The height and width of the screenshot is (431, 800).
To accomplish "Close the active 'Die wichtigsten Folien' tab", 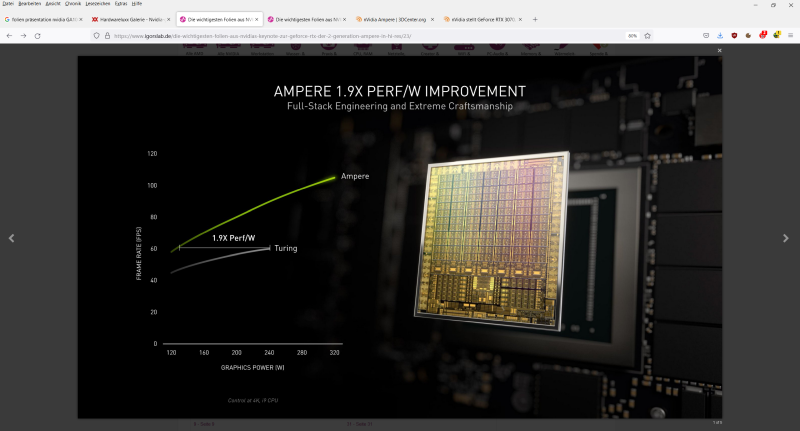I will coord(257,19).
